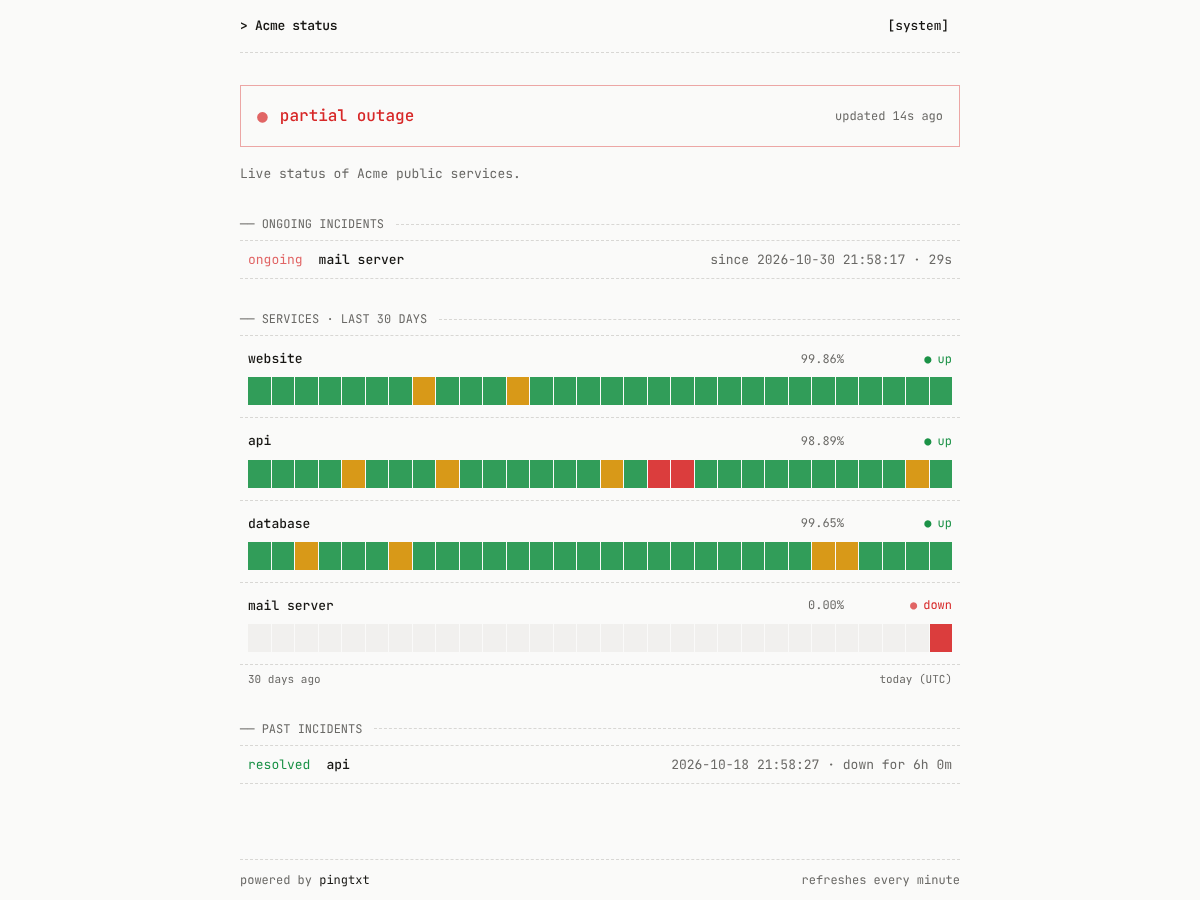Click the 'since 2026-10-30 21:58:17' timestamp
This screenshot has height=900, width=1200.
[x=807, y=260]
